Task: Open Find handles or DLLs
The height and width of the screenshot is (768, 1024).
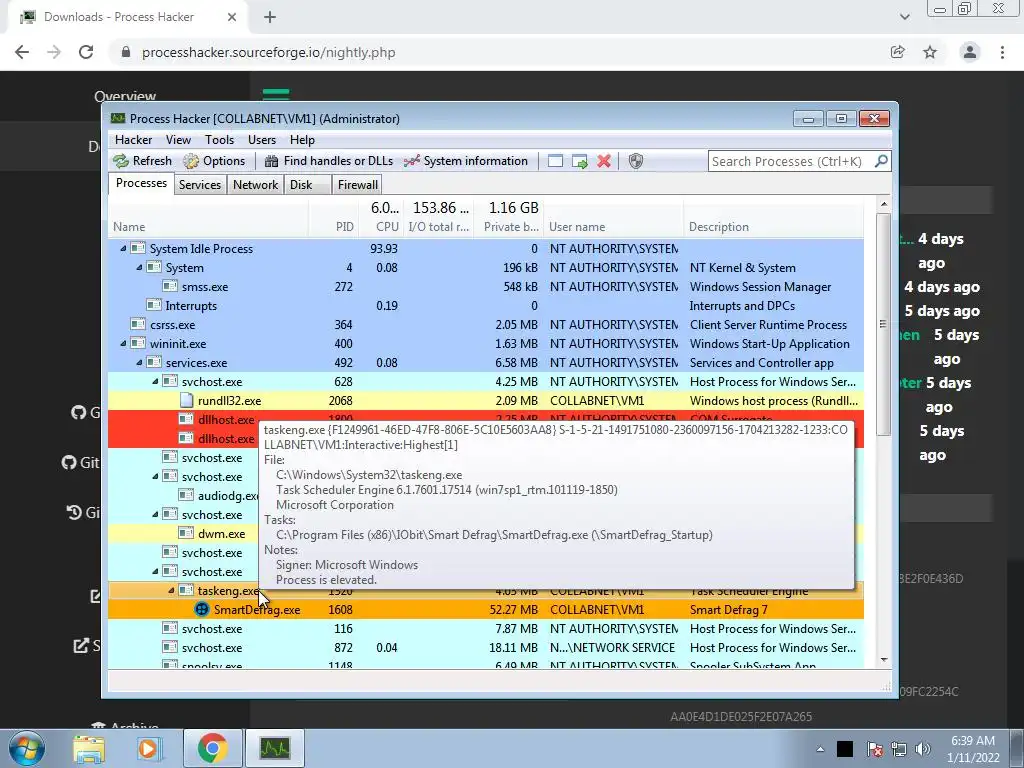Action: click(328, 161)
